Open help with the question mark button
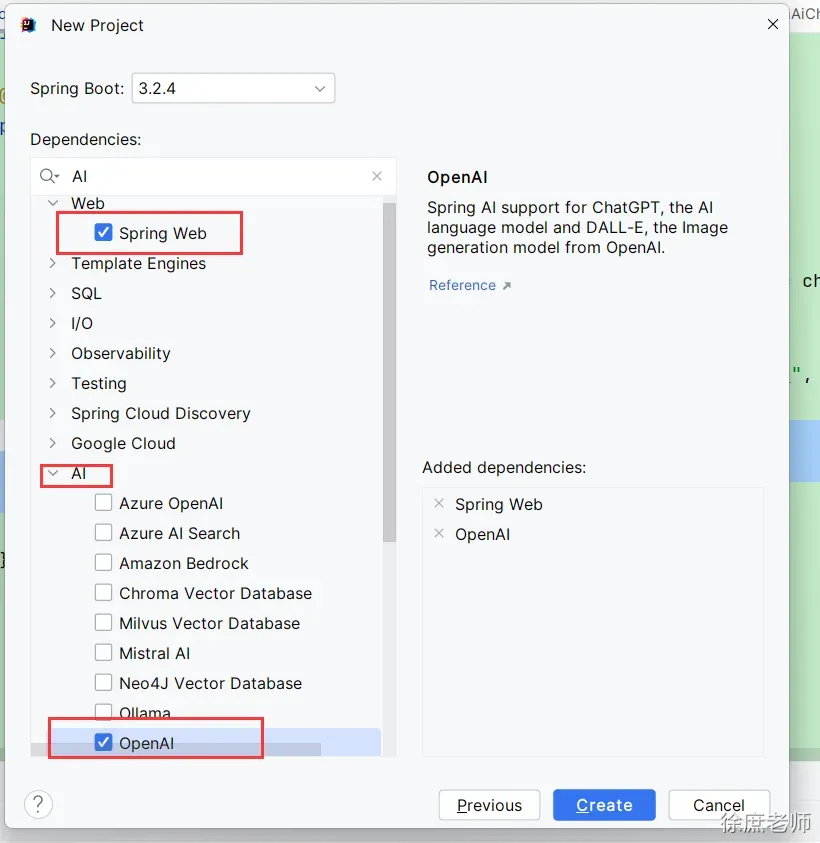Image resolution: width=820 pixels, height=843 pixels. tap(38, 805)
